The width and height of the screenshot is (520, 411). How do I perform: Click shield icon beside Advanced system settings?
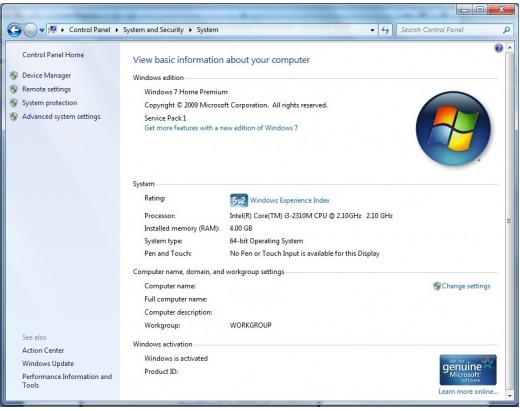14,116
